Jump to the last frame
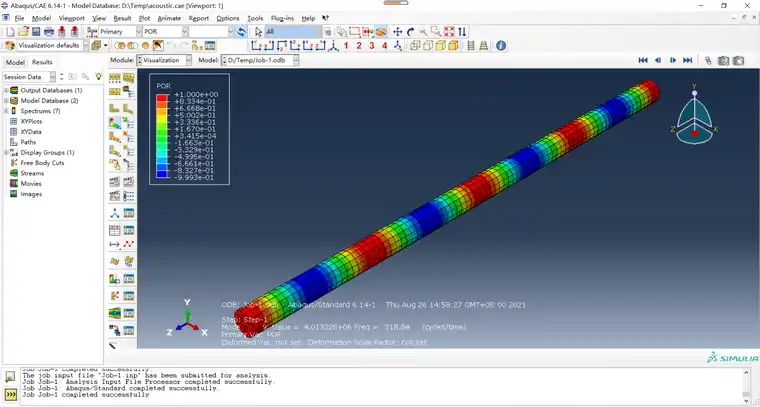The height and width of the screenshot is (407, 760). point(687,61)
